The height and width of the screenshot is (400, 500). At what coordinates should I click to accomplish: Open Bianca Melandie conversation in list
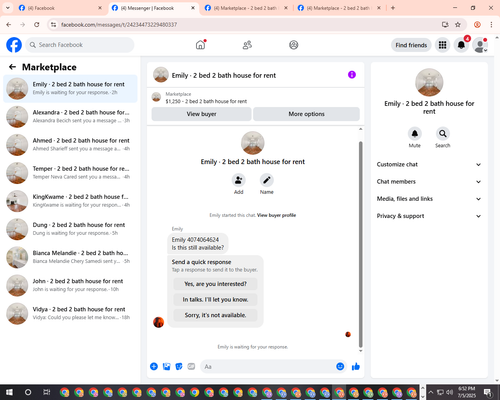point(70,257)
